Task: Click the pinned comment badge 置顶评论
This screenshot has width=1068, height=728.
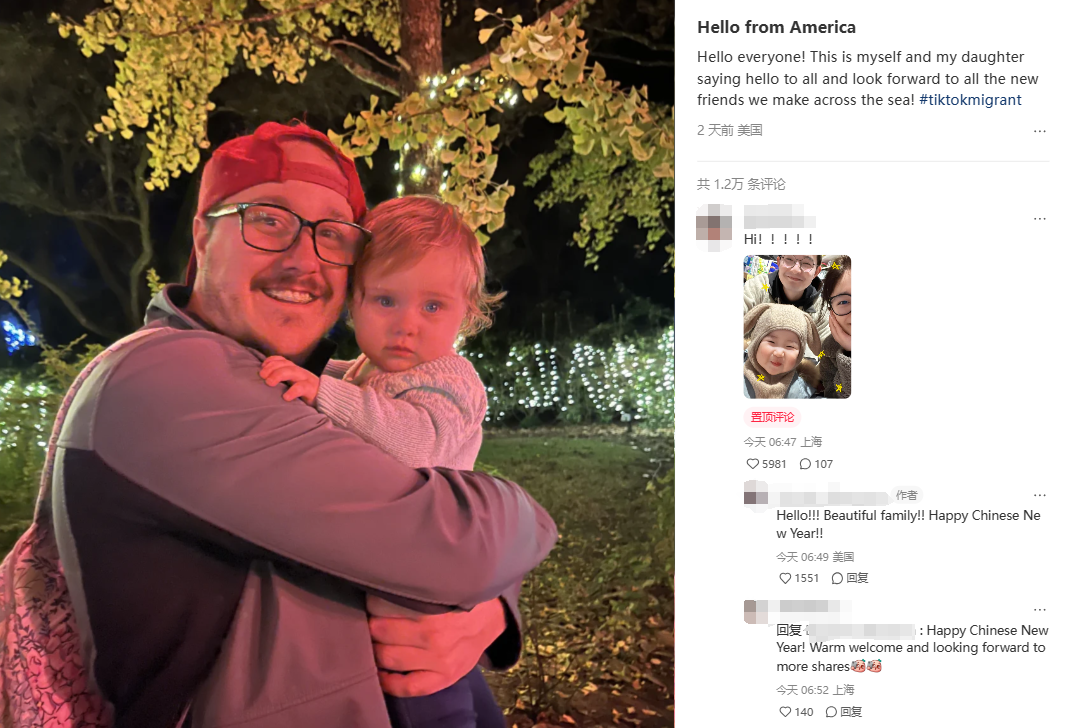Action: 772,417
